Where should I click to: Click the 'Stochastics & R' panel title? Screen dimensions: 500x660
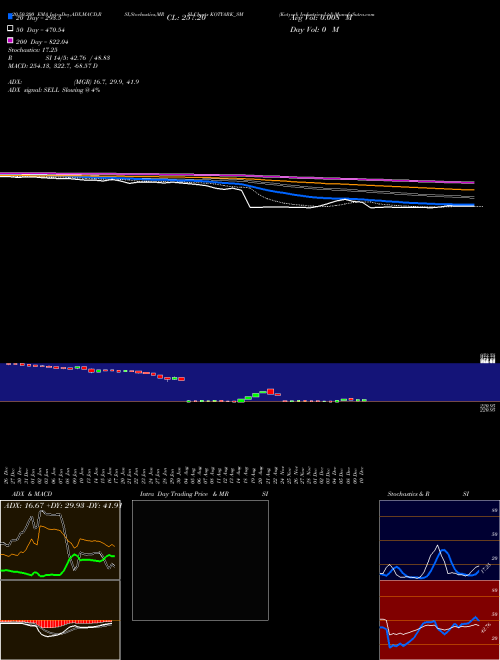[x=408, y=494]
